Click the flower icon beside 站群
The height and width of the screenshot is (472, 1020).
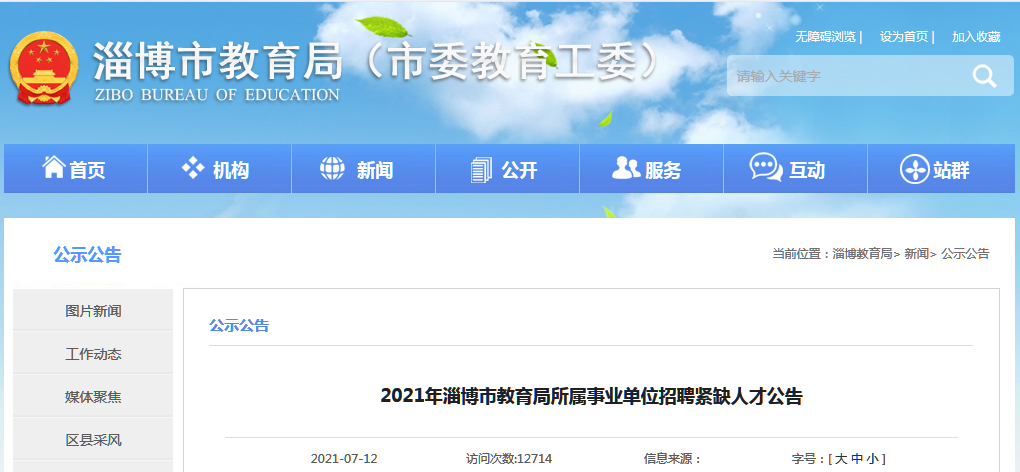[x=914, y=169]
